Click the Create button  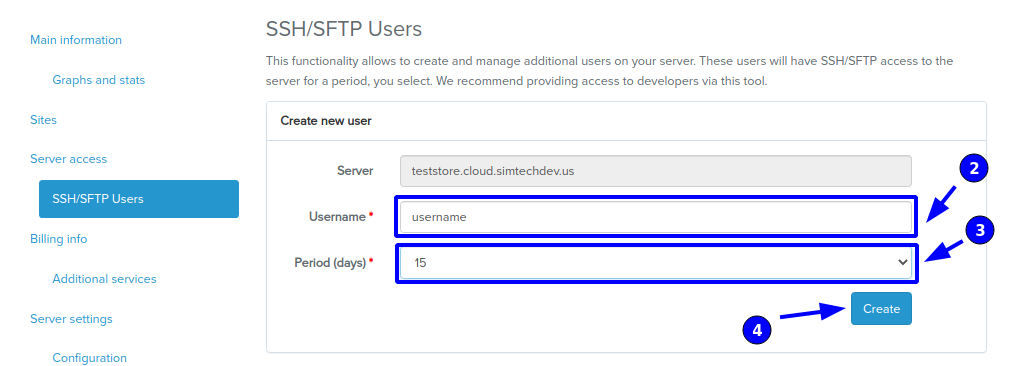[881, 308]
